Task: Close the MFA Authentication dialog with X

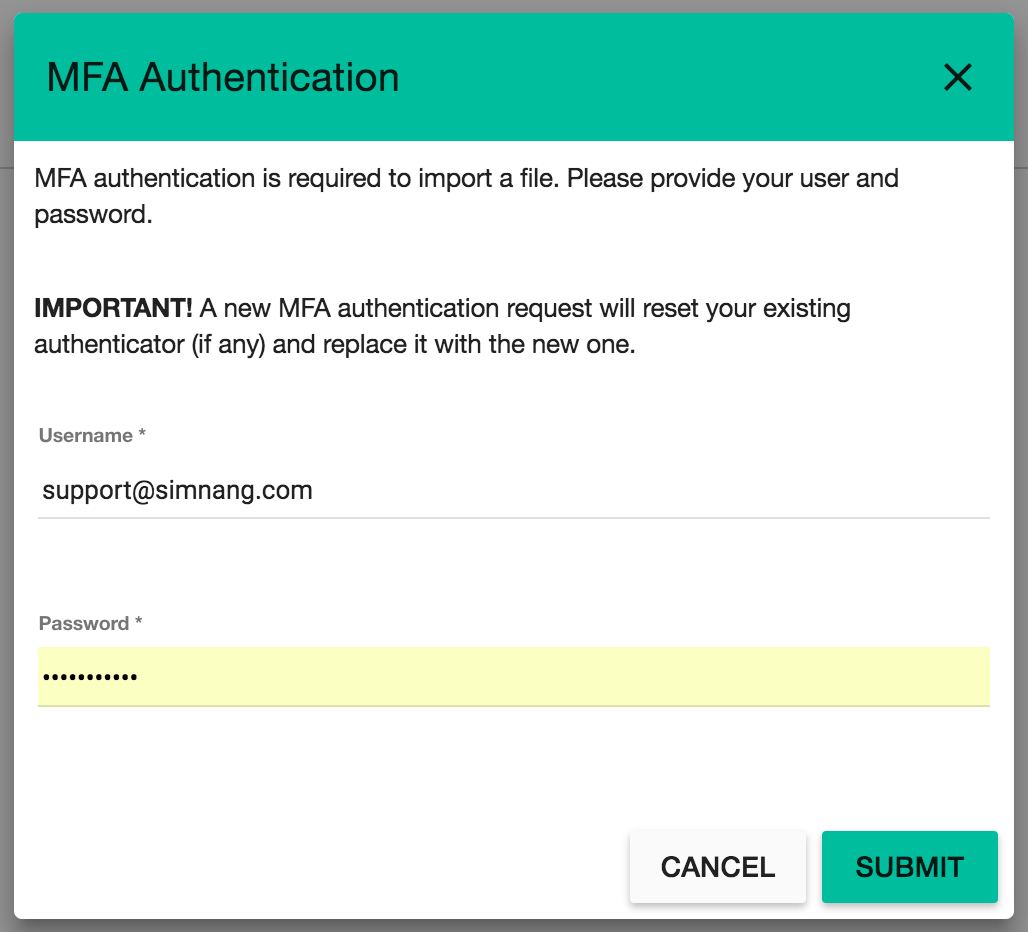Action: [x=957, y=77]
